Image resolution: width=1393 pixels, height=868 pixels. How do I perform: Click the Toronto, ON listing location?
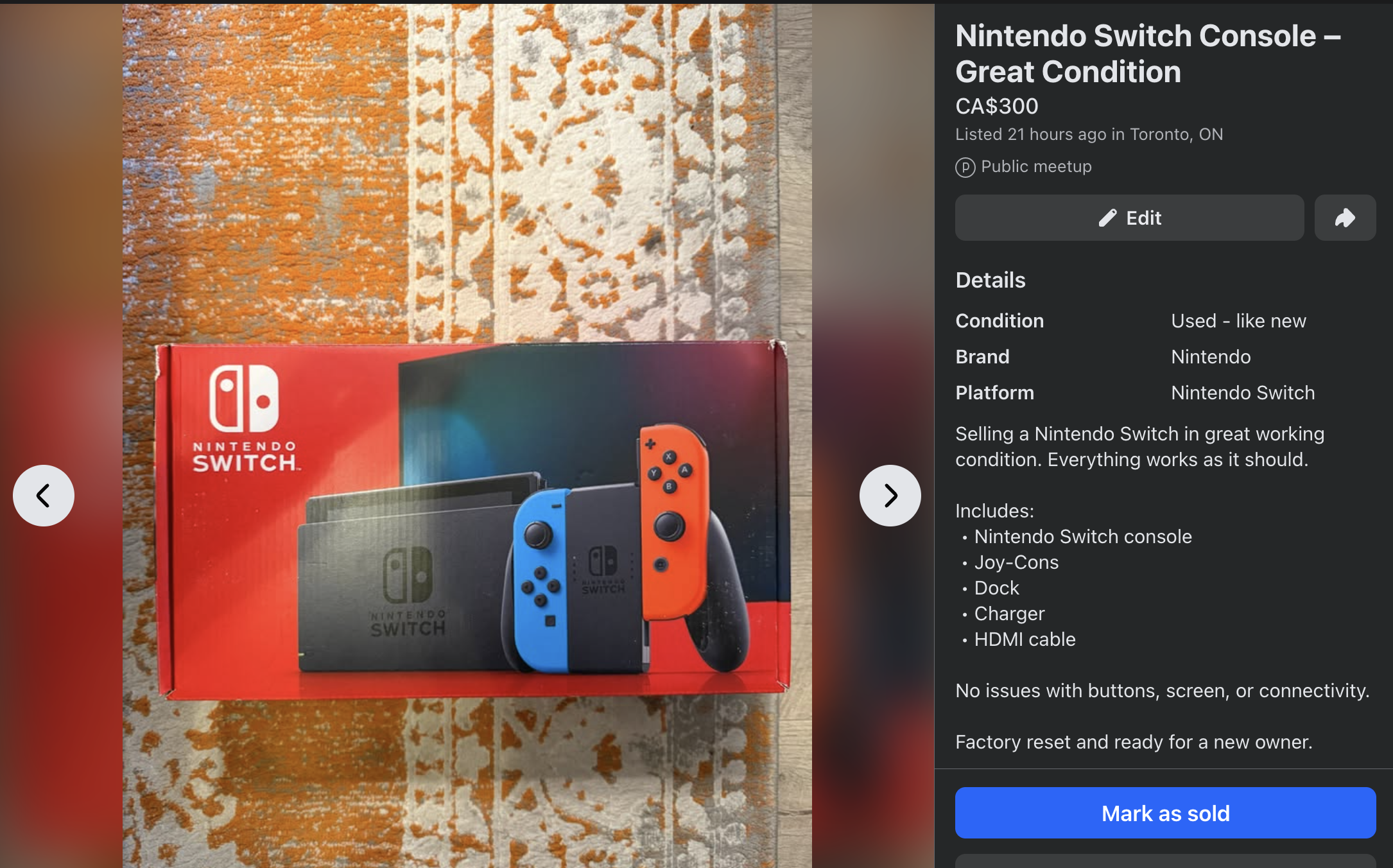(x=1176, y=134)
